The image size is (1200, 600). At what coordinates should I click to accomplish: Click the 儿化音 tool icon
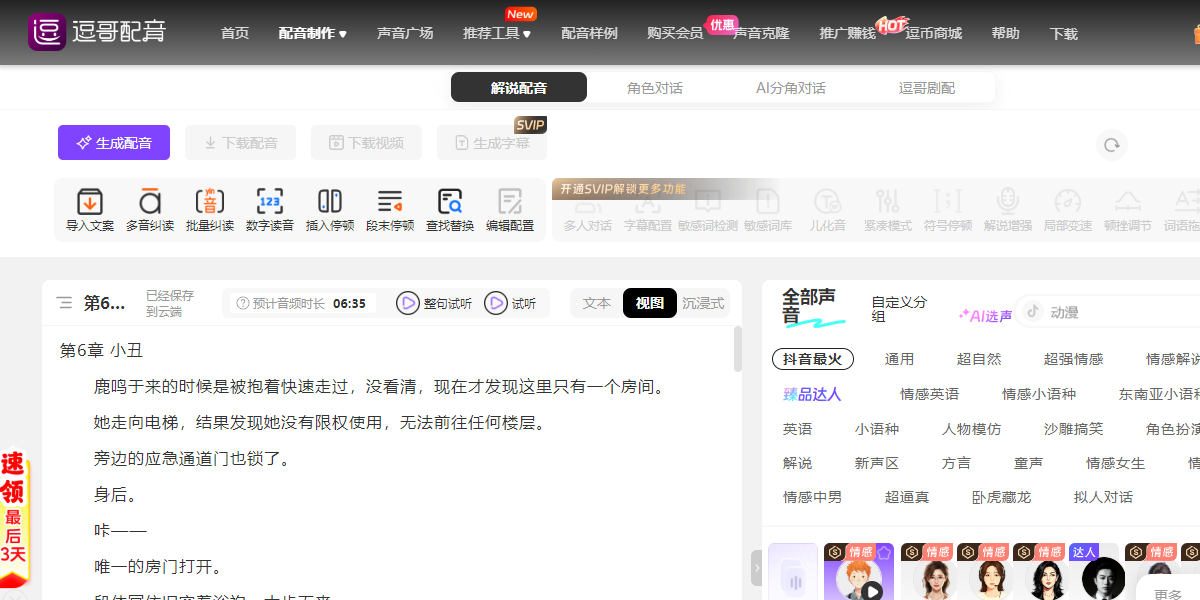tap(828, 203)
